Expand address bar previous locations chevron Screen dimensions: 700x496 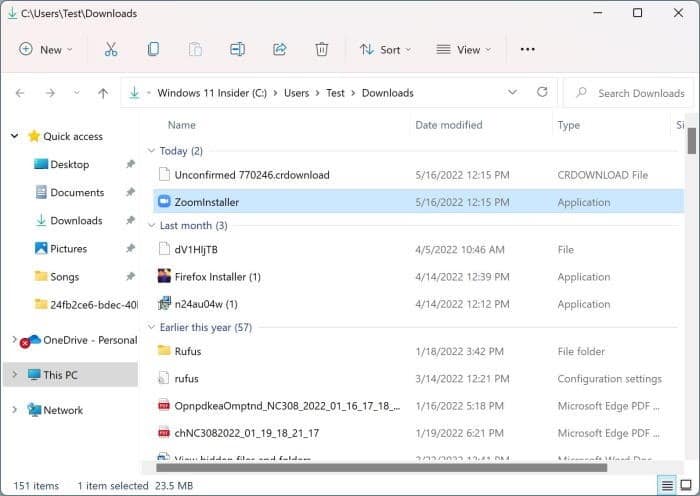(512, 92)
